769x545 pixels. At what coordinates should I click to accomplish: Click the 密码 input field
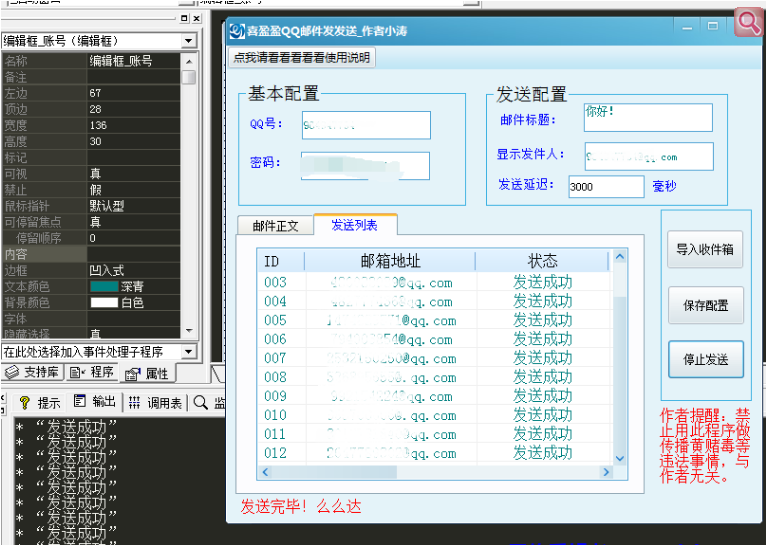point(365,166)
